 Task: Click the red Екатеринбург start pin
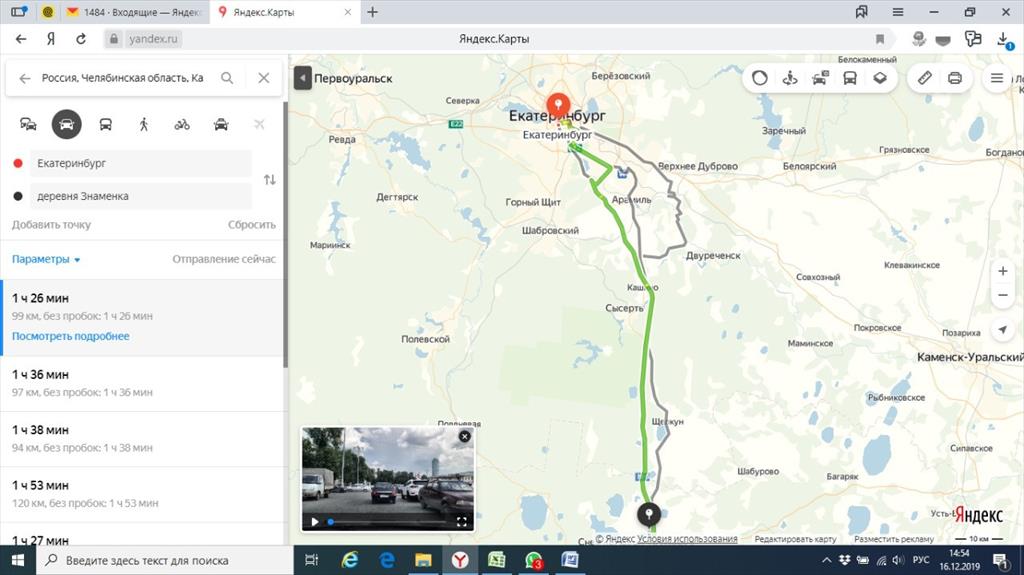[x=558, y=106]
